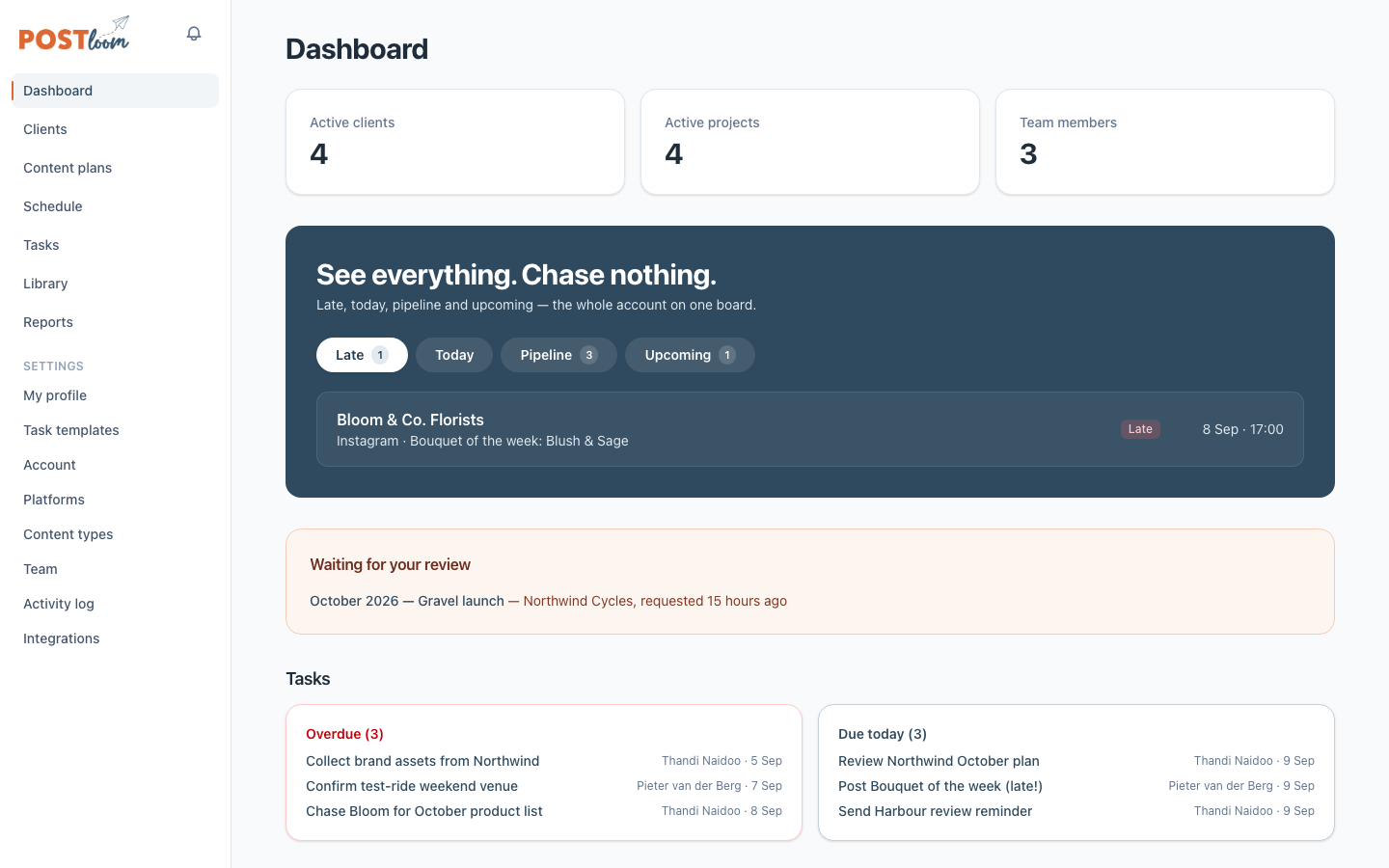Switch to the Upcoming tab
The height and width of the screenshot is (868, 1389).
[690, 355]
